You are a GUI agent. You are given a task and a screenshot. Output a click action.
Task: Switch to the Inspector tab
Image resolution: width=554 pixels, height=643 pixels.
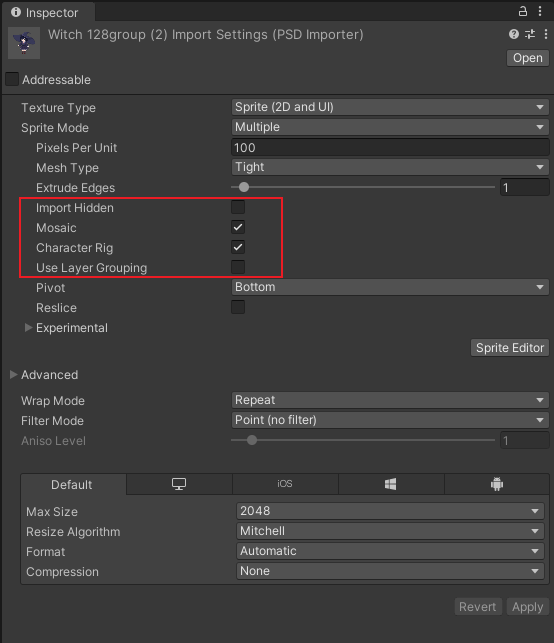click(x=48, y=12)
